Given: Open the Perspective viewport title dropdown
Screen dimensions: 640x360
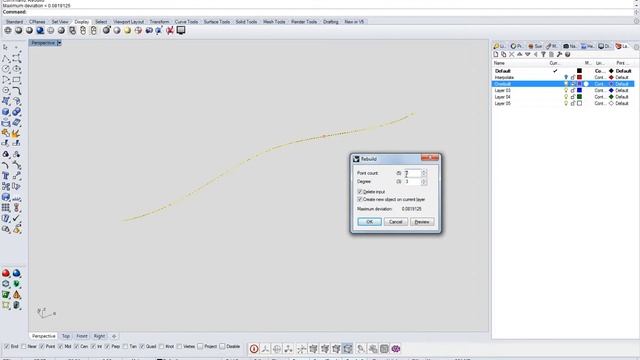Looking at the screenshot, I should pyautogui.click(x=59, y=43).
